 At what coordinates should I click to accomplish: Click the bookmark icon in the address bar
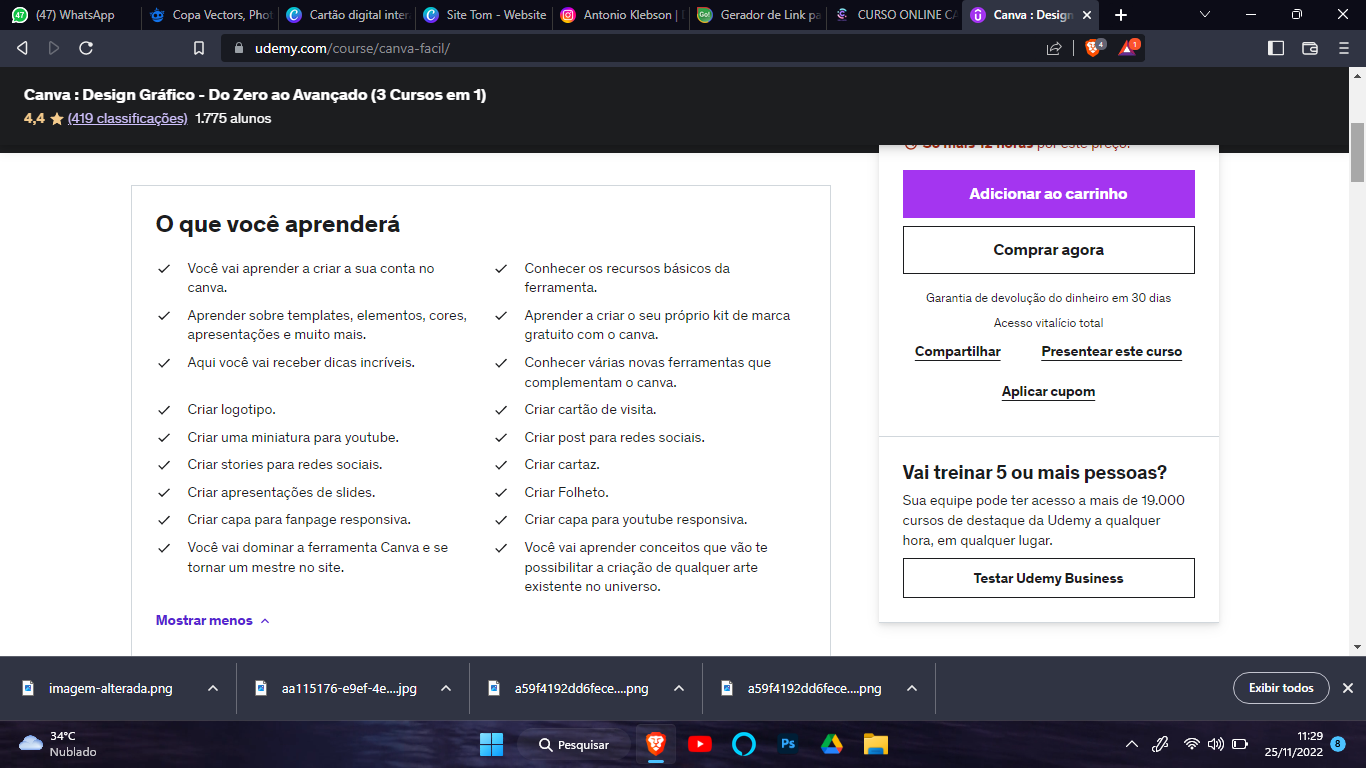[199, 48]
